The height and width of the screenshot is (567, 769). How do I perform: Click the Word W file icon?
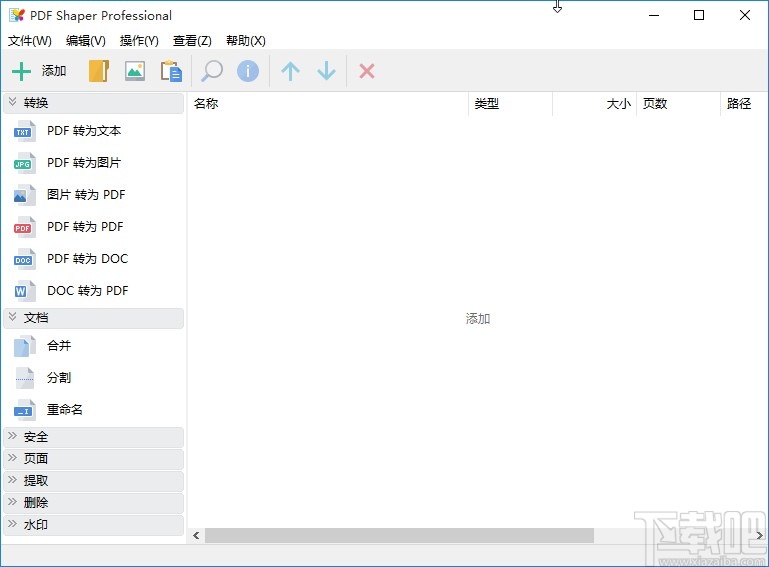25,290
